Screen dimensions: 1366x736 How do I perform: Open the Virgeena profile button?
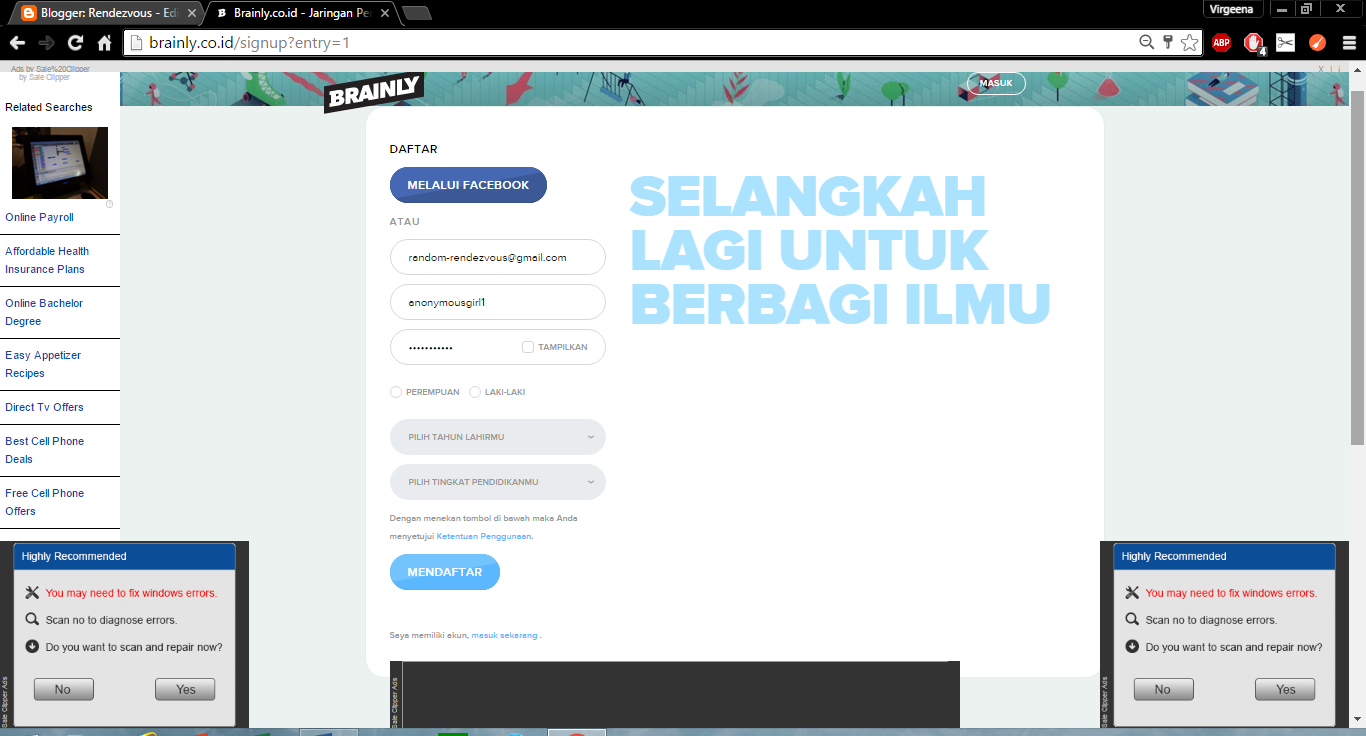click(1235, 9)
